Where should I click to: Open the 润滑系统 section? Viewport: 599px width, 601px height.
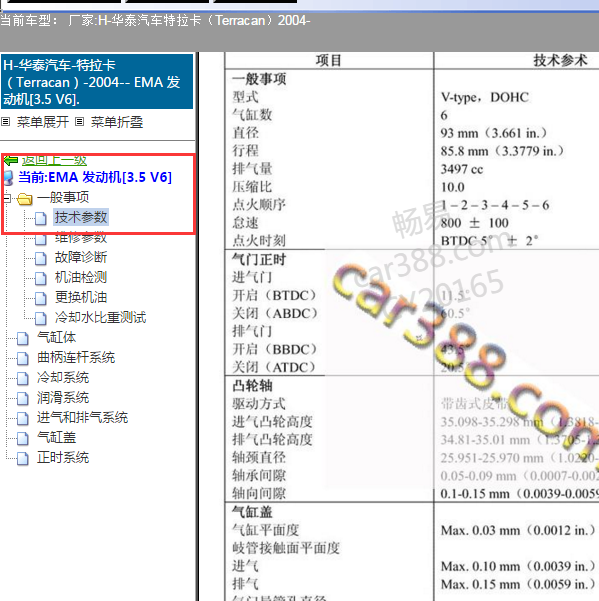[x=63, y=397]
